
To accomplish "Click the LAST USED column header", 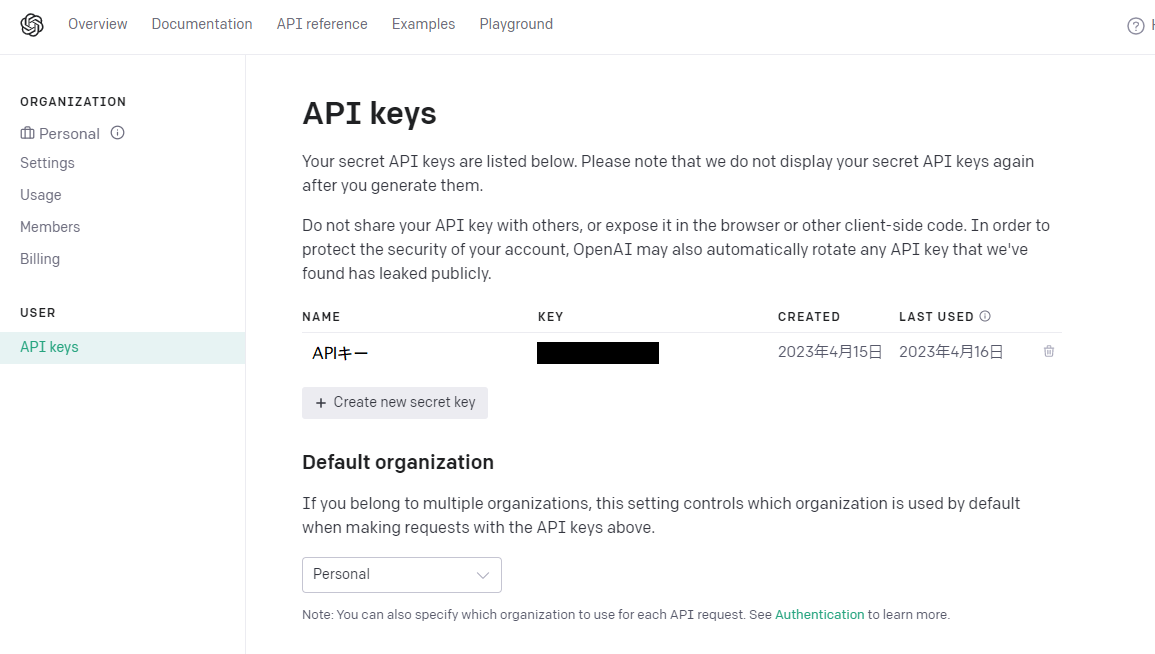I will click(936, 317).
